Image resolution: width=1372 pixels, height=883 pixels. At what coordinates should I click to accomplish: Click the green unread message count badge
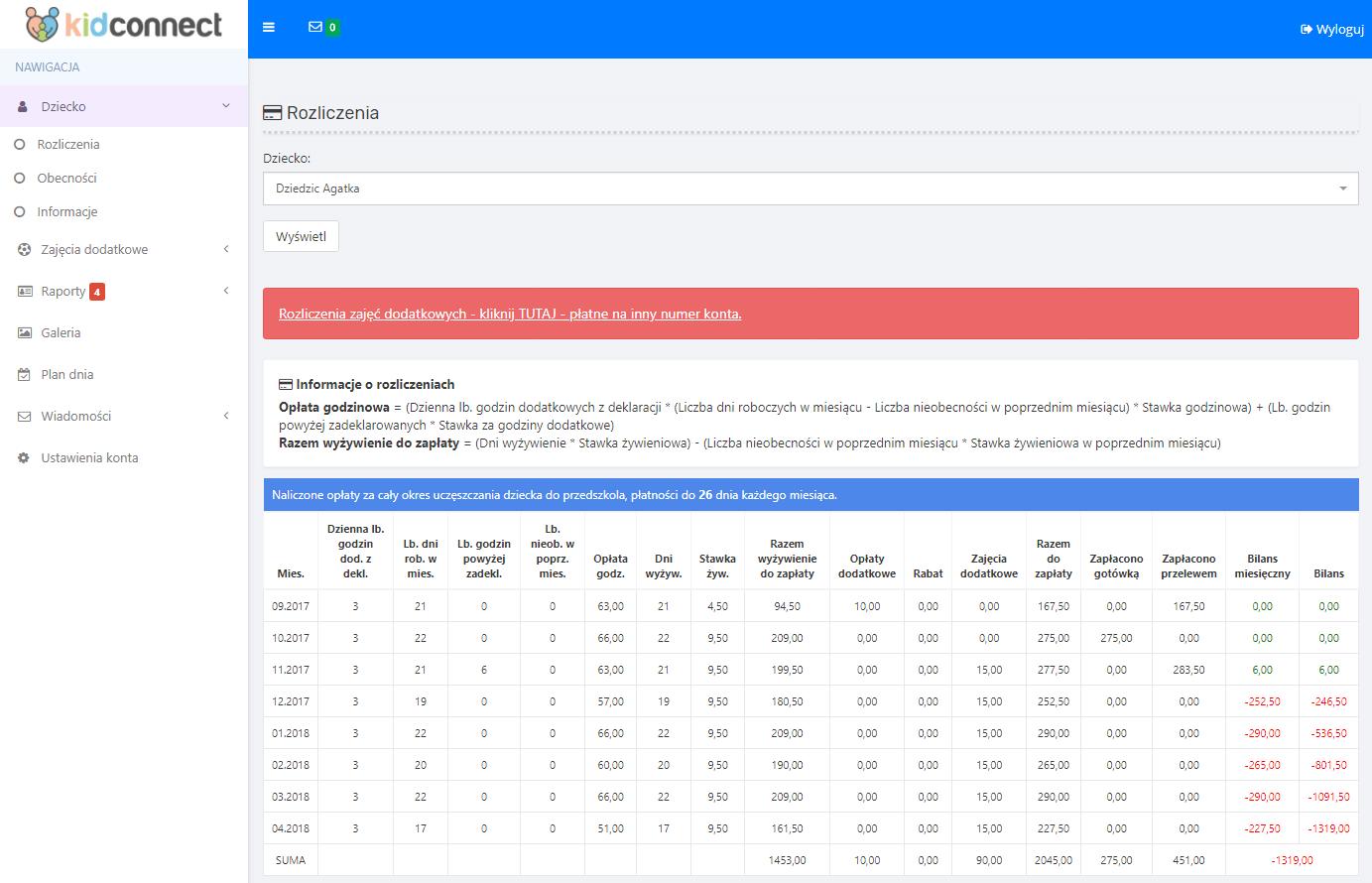[x=332, y=28]
